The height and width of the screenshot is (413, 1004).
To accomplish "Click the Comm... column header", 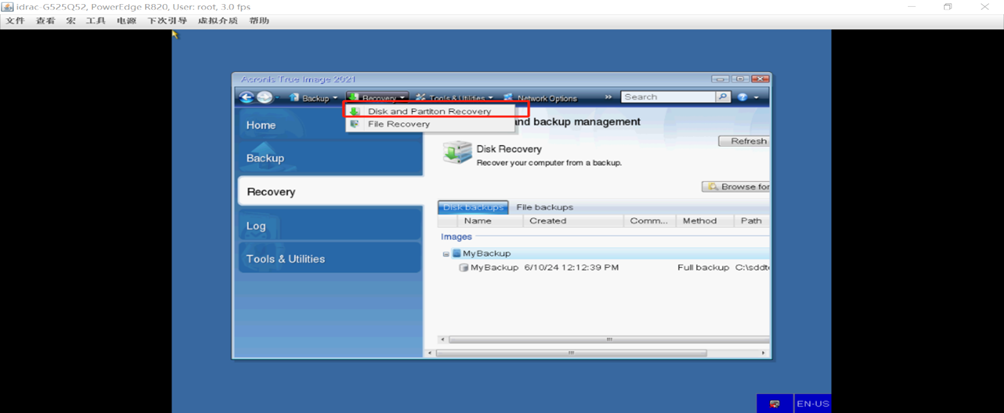I will 649,221.
